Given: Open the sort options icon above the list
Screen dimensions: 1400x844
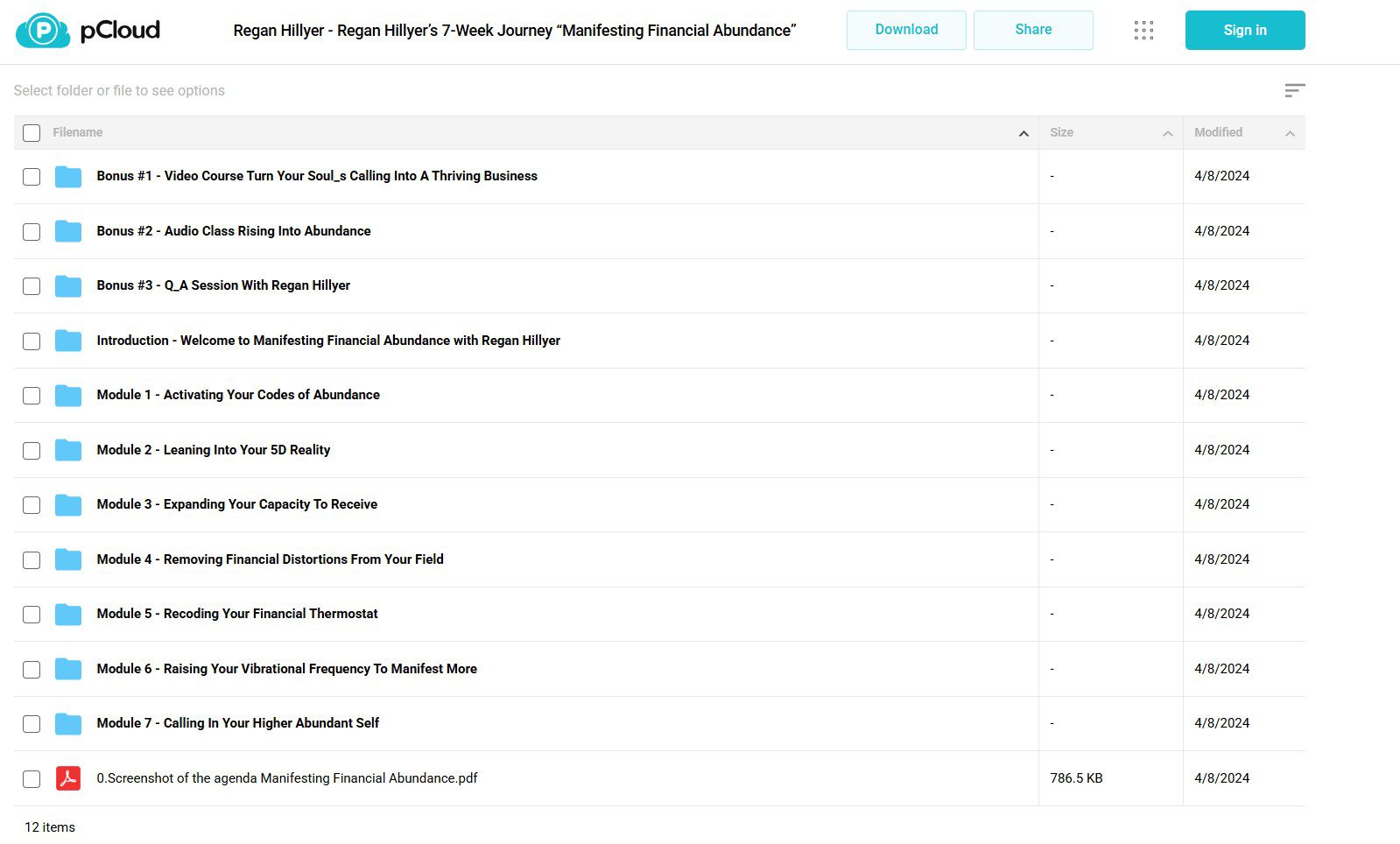Looking at the screenshot, I should coord(1295,90).
